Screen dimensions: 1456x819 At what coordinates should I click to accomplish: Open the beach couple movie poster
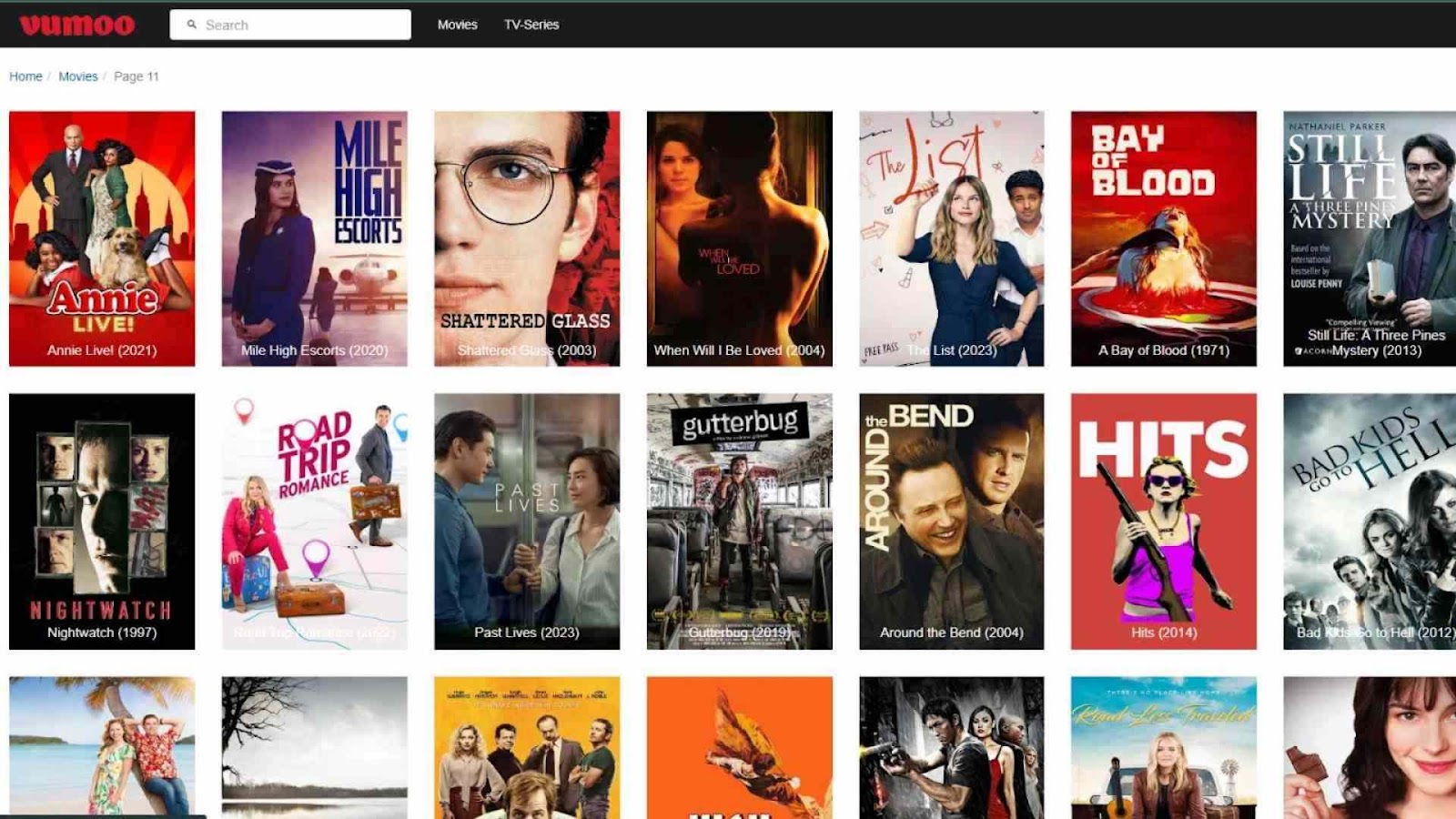pos(102,747)
